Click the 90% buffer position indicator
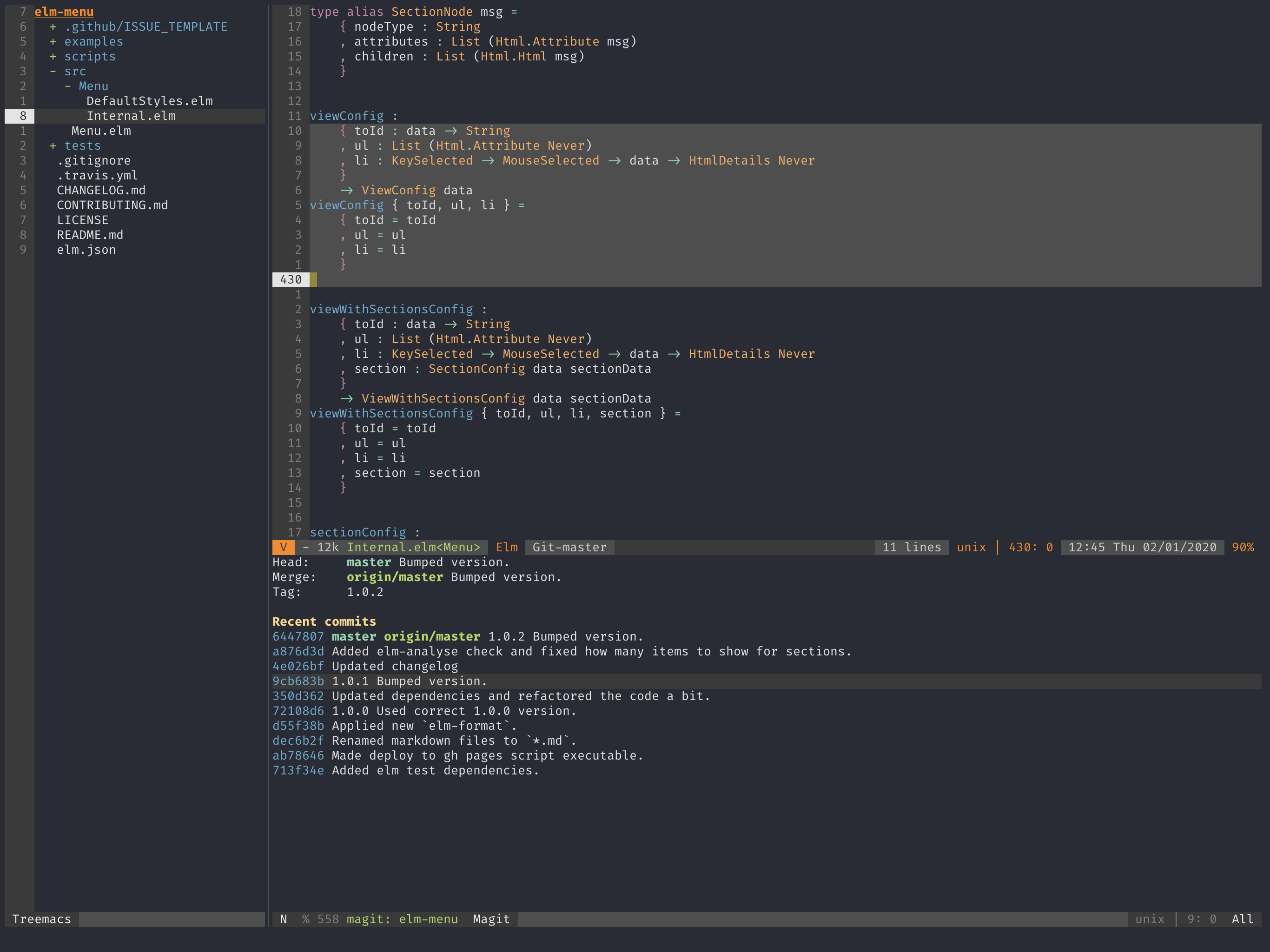The height and width of the screenshot is (952, 1270). pos(1243,548)
